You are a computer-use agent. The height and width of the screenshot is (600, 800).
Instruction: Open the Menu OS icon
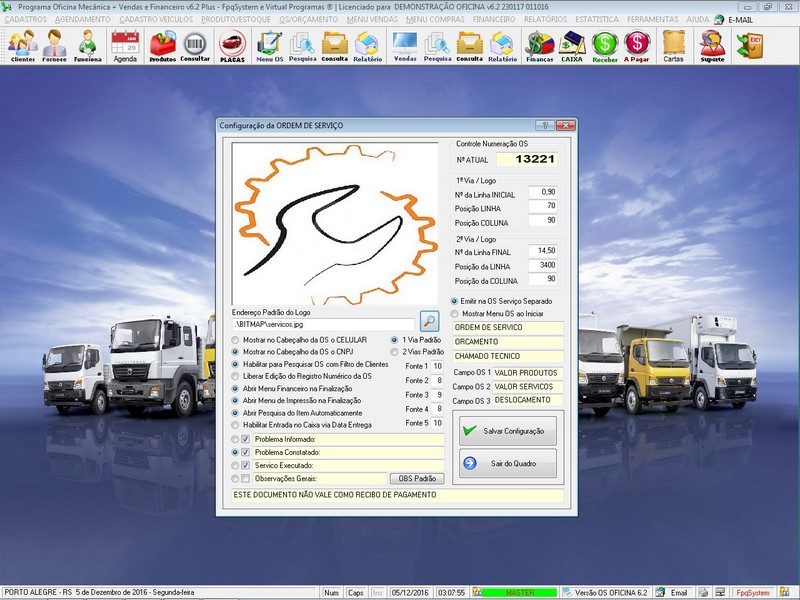coord(269,46)
